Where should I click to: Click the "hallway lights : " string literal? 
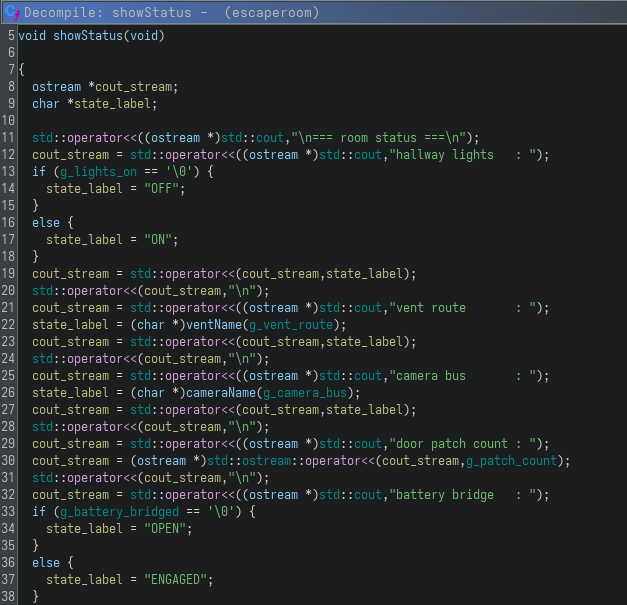(x=462, y=155)
